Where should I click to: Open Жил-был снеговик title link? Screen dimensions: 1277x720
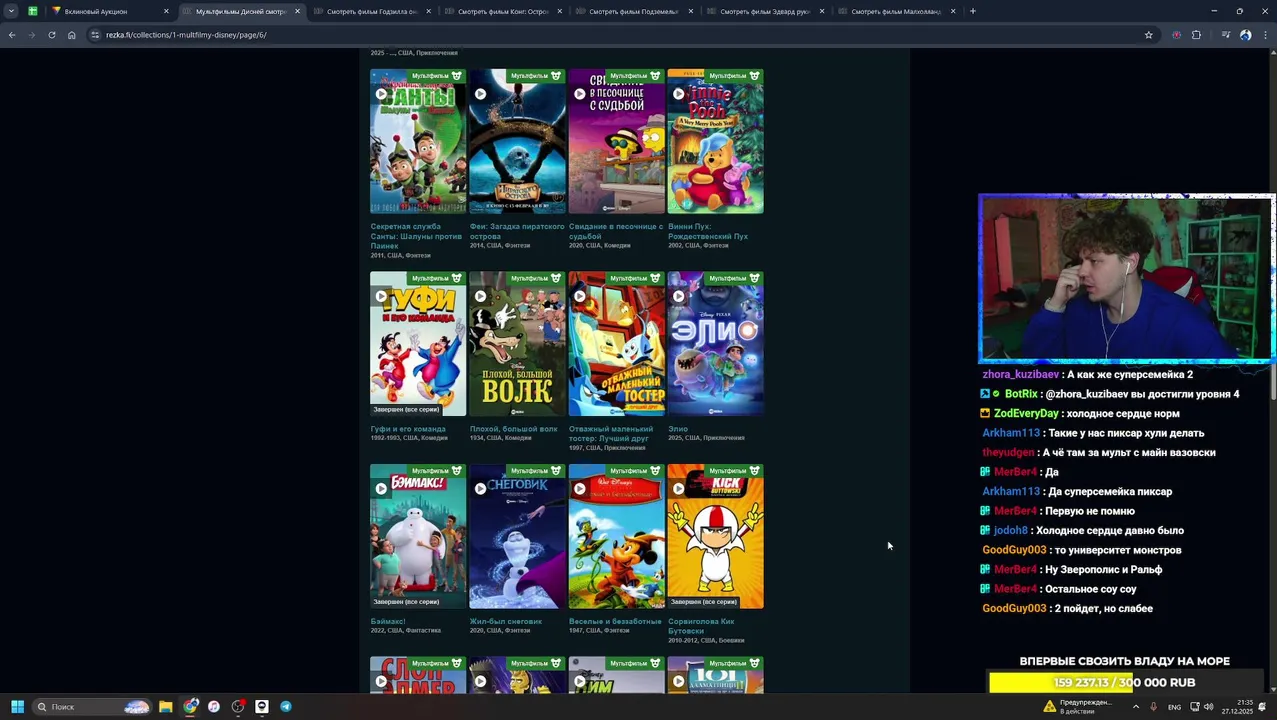505,621
